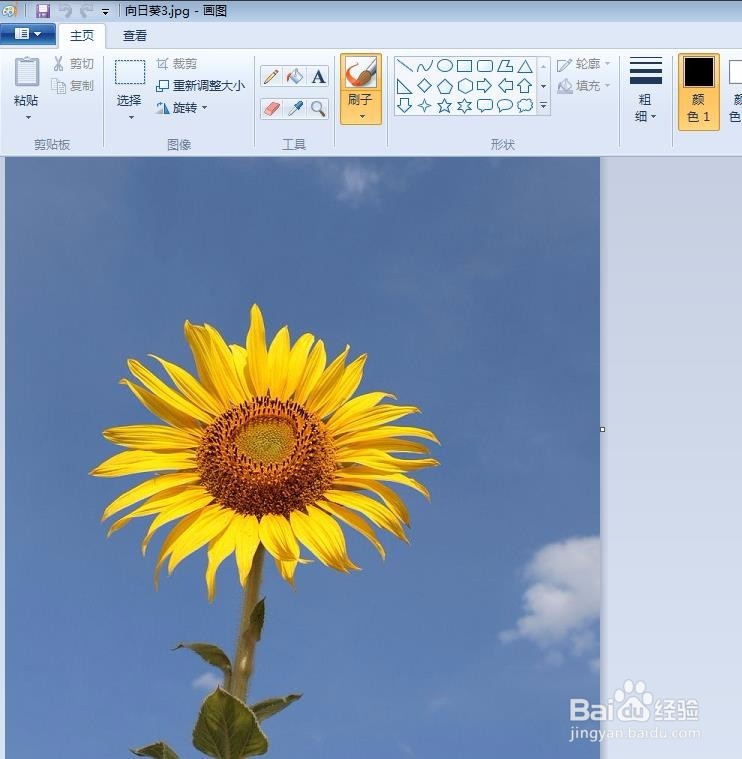Pick the Polygon shape
742x759 pixels.
[x=505, y=65]
